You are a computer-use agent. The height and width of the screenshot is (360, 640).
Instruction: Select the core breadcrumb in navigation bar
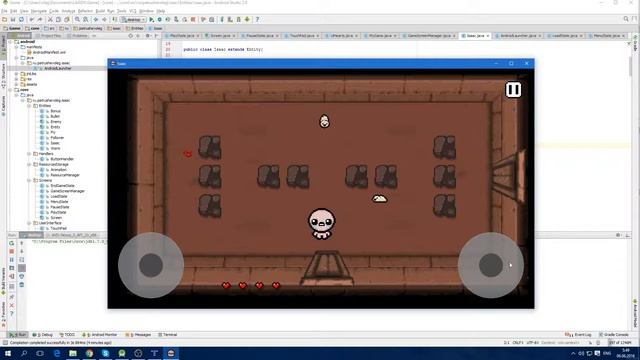33,28
